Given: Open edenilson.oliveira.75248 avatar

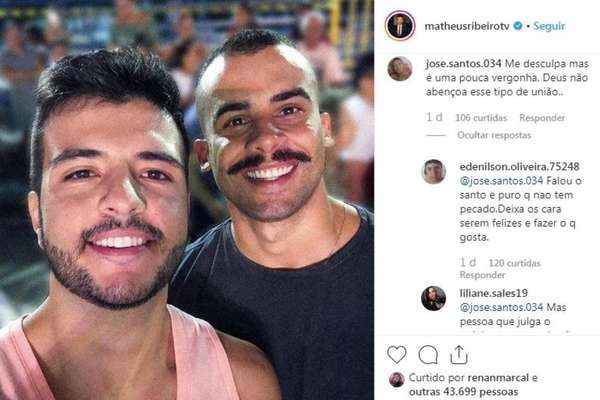Looking at the screenshot, I should pyautogui.click(x=434, y=171).
